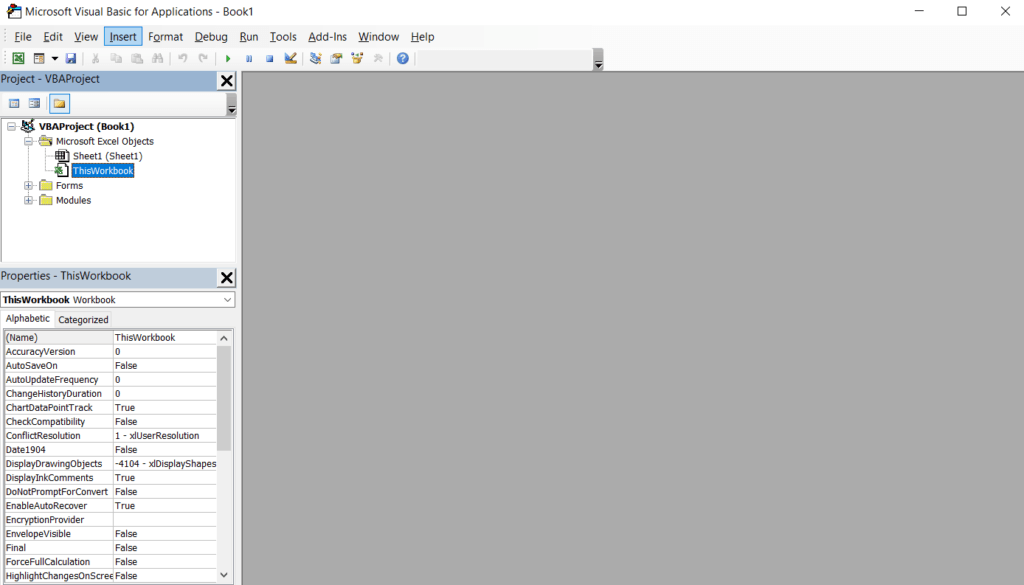Run macro with green play icon
Screen dimensions: 1024x585
pyautogui.click(x=228, y=59)
